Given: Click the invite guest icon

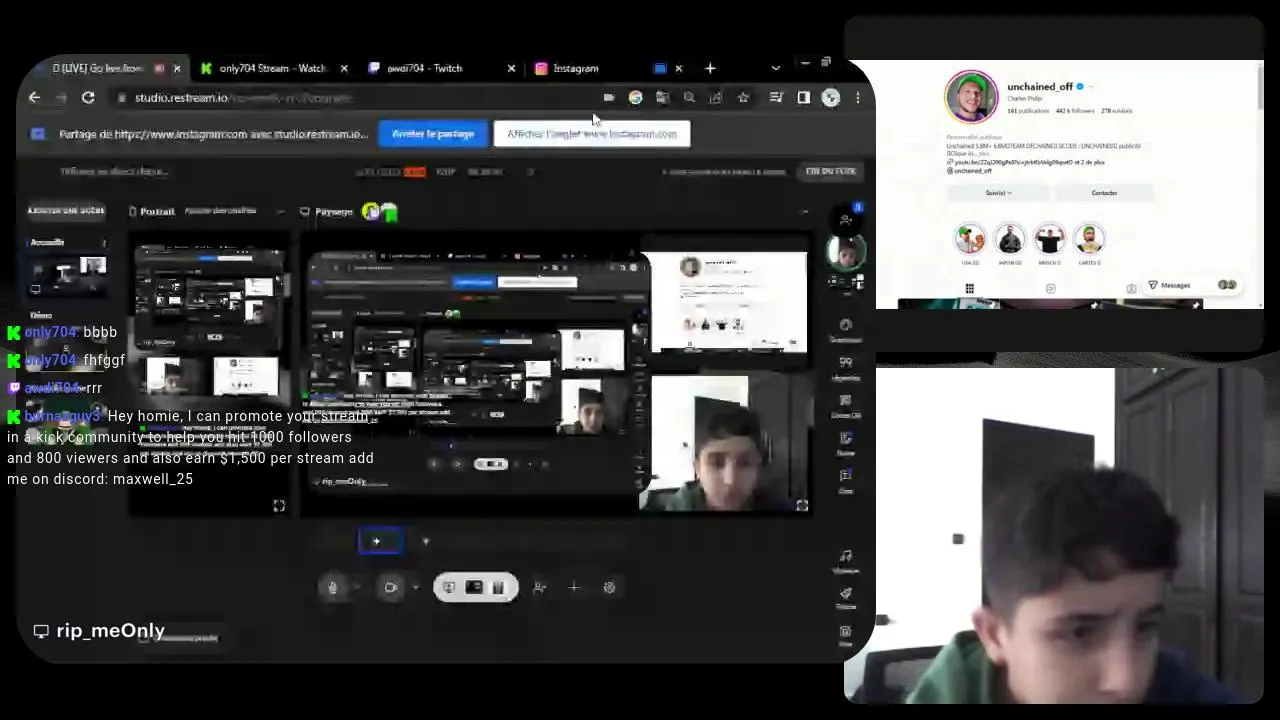Looking at the screenshot, I should click(540, 588).
